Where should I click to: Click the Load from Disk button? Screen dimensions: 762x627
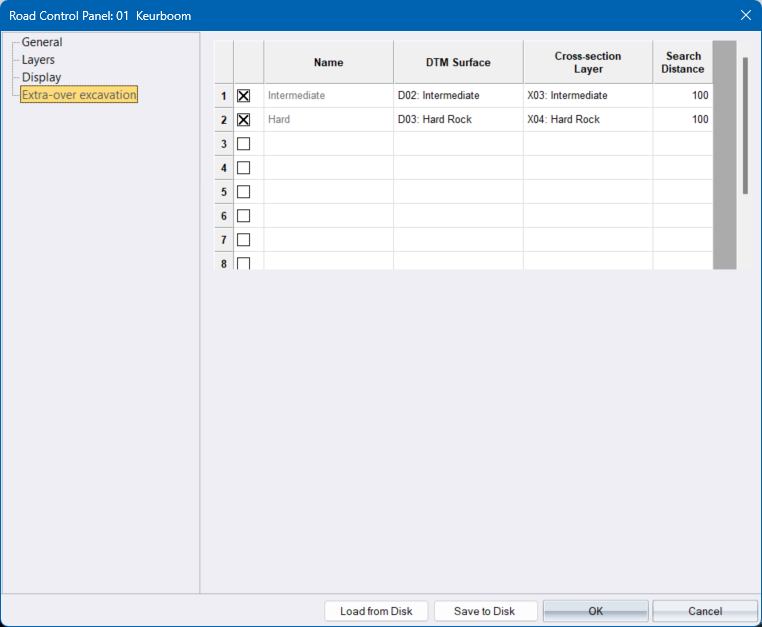coord(376,611)
